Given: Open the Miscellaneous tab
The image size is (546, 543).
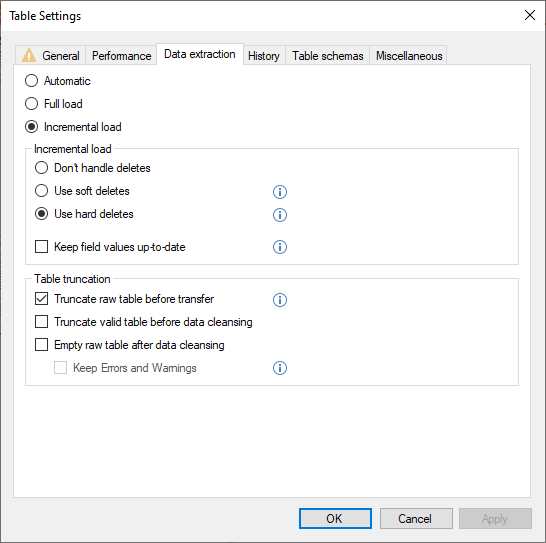Looking at the screenshot, I should [x=409, y=56].
